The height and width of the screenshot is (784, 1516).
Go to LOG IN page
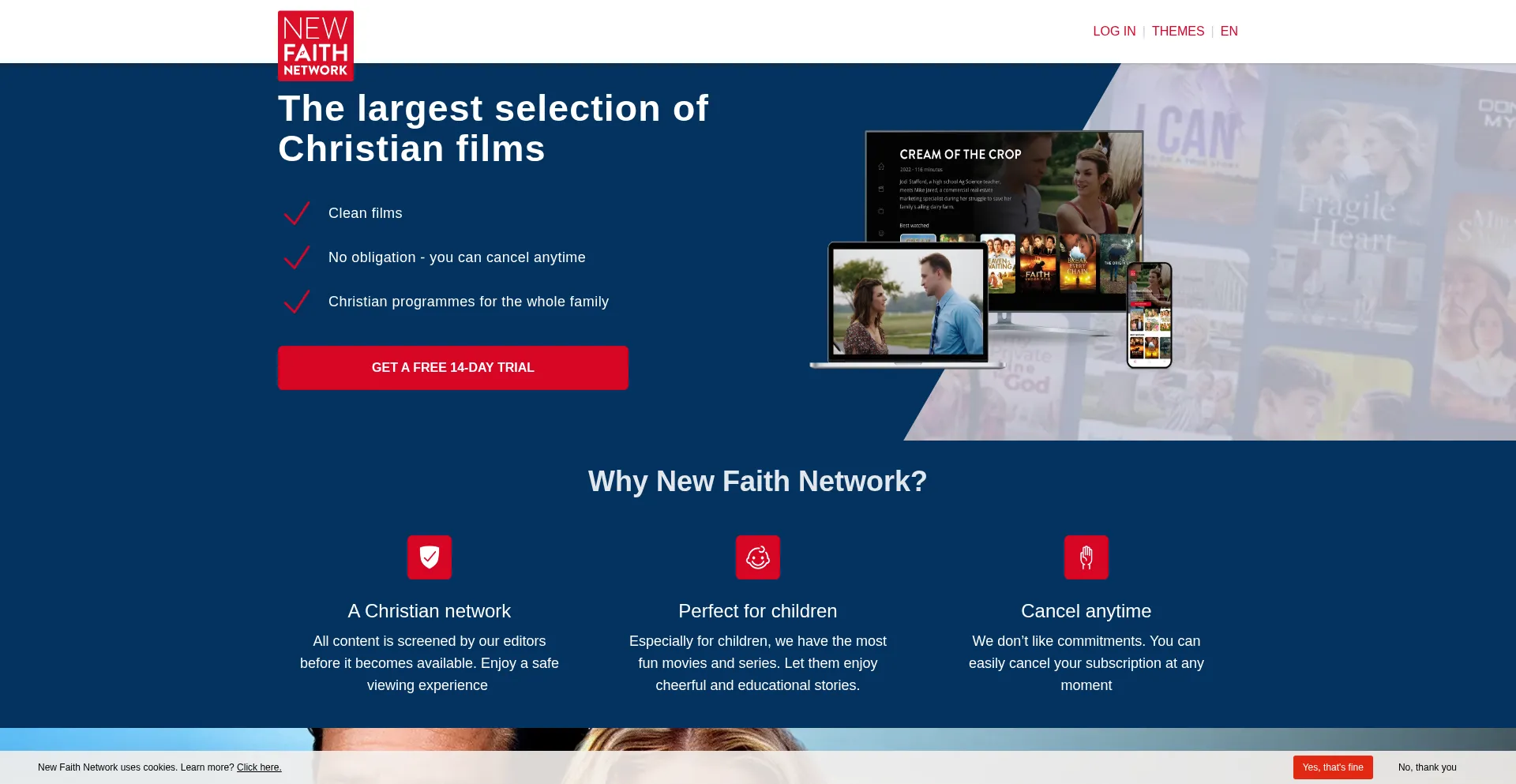(x=1113, y=32)
